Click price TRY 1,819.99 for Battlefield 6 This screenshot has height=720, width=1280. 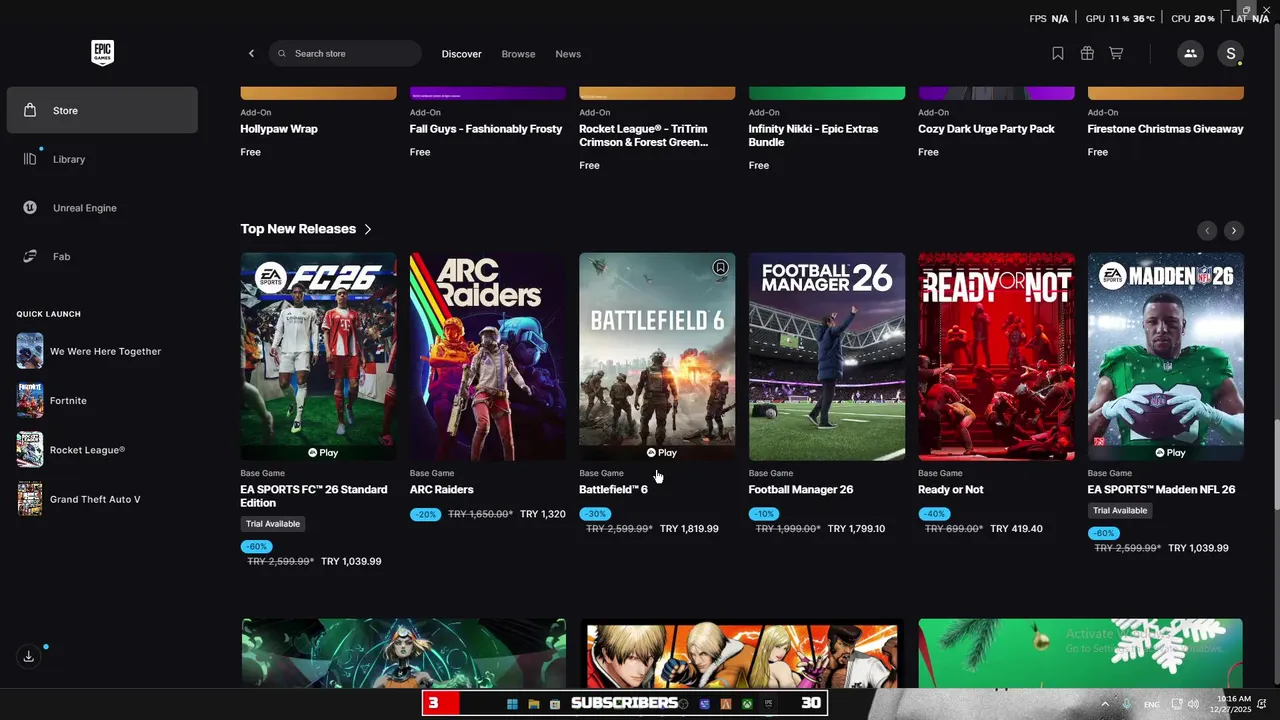689,528
